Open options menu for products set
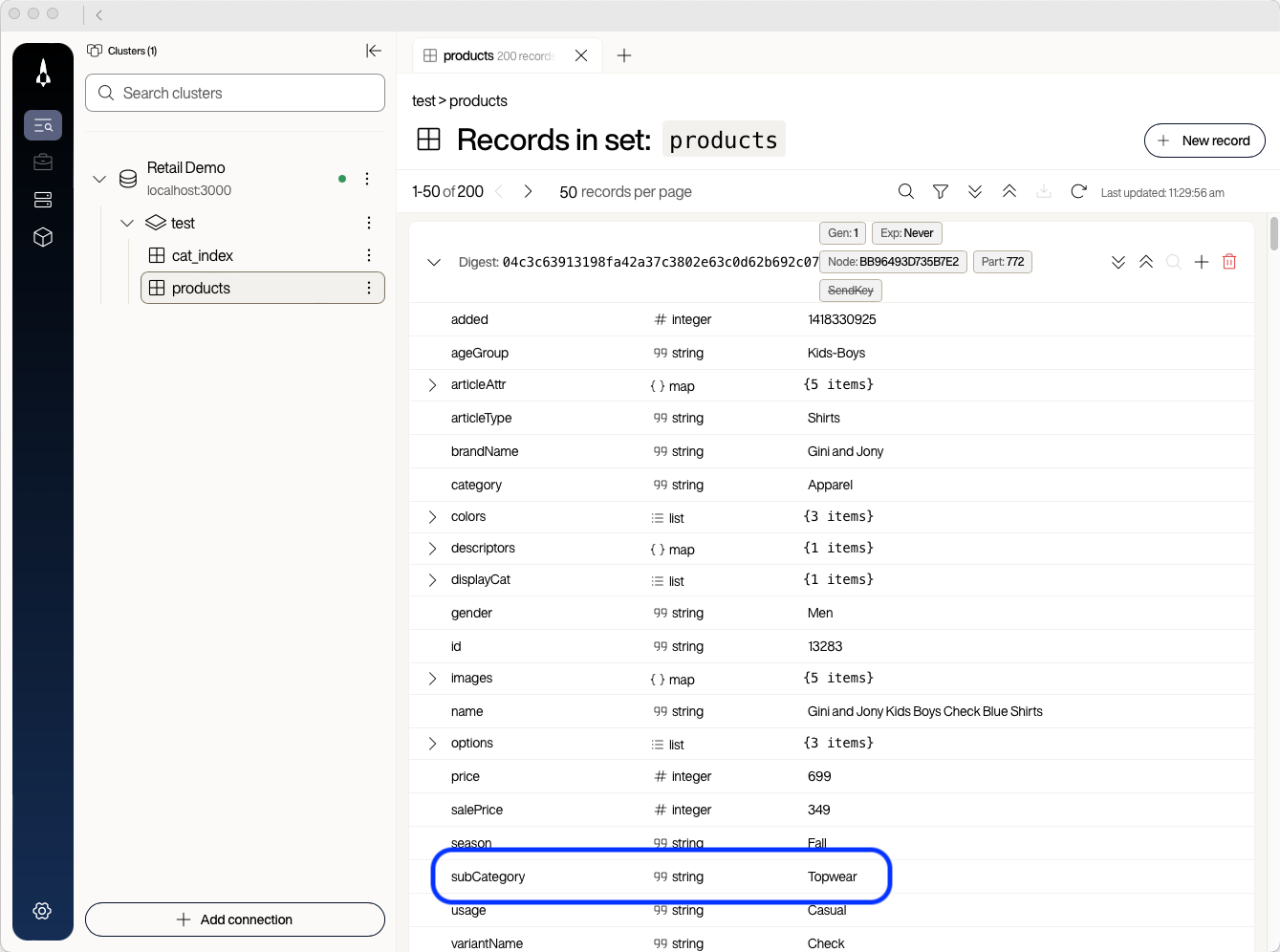The width and height of the screenshot is (1280, 952). [369, 288]
